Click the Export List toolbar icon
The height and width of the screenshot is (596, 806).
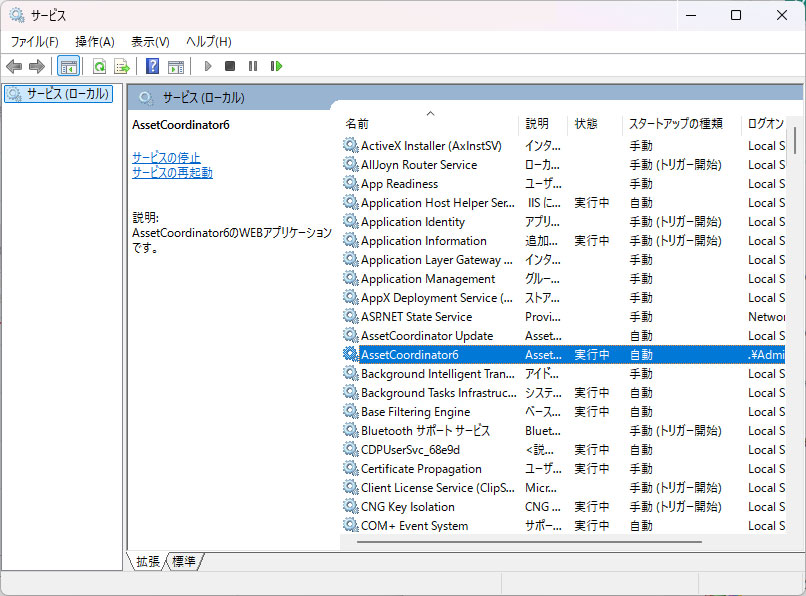click(x=122, y=66)
